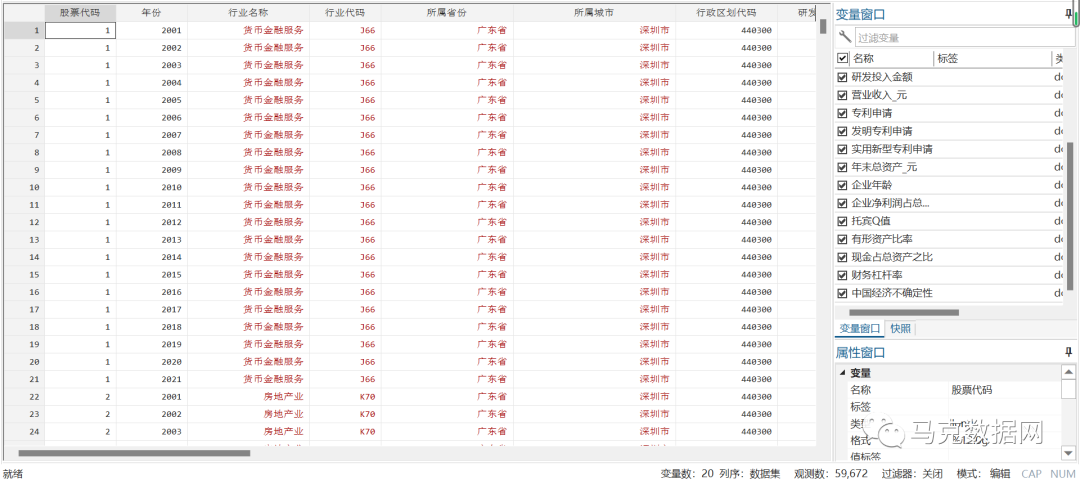Select the 行政区划代码 column header
Viewport: 1080px width, 480px height.
tap(726, 13)
